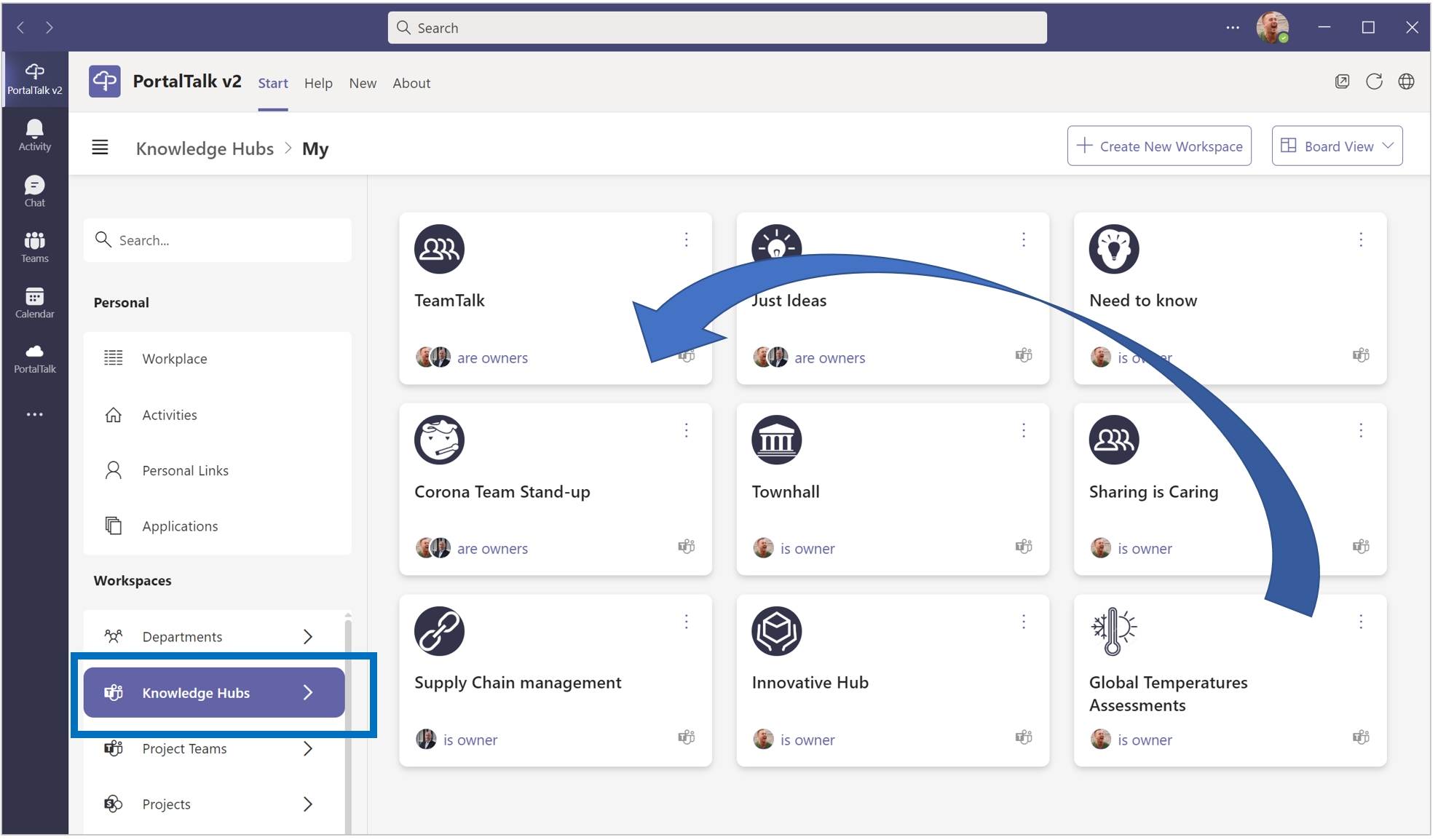Open in browser via globe icon
Image resolution: width=1438 pixels, height=840 pixels.
point(1406,82)
